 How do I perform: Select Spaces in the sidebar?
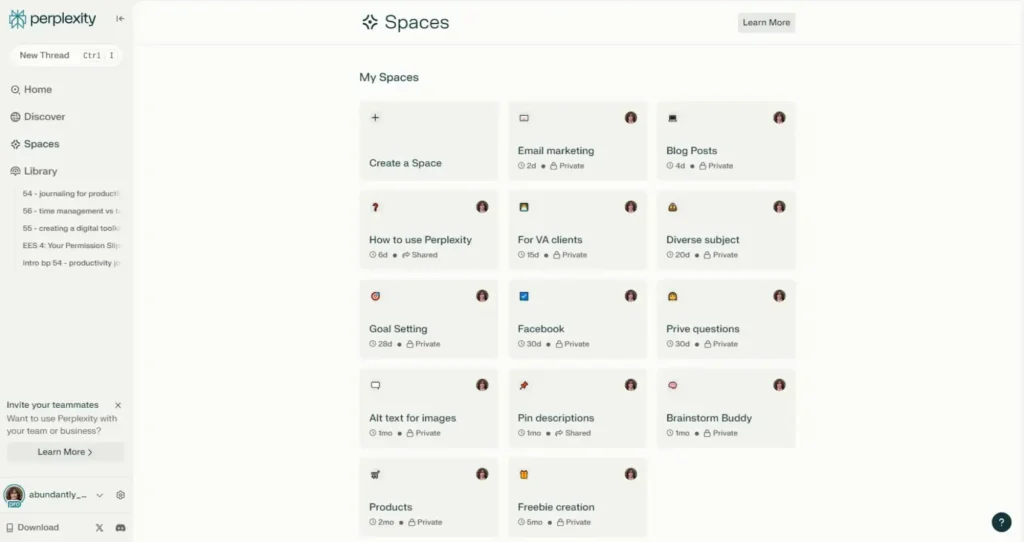coord(35,144)
